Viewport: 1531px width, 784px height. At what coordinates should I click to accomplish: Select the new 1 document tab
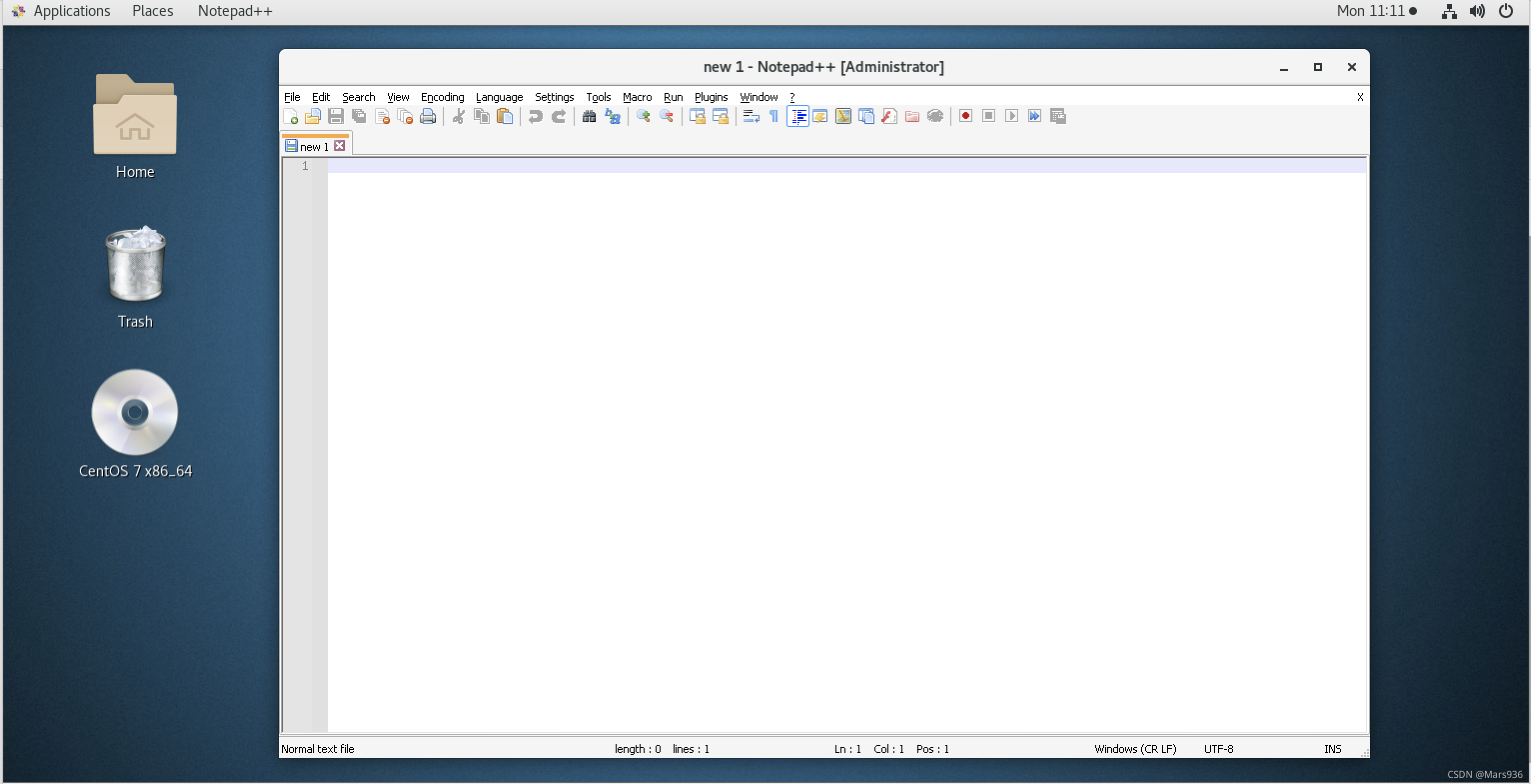(x=314, y=146)
